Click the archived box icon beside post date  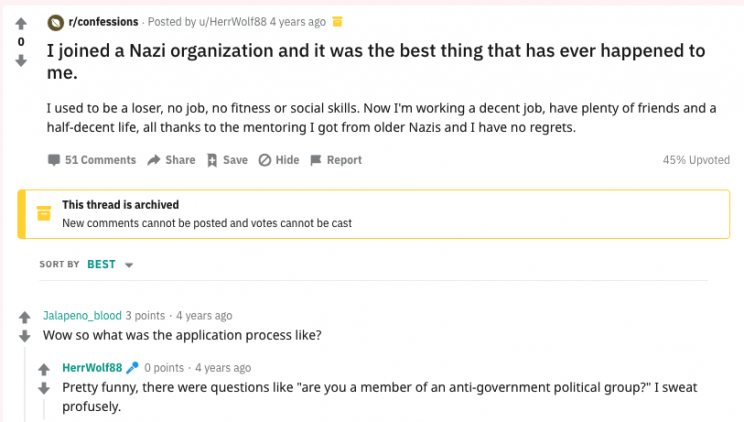click(x=337, y=21)
